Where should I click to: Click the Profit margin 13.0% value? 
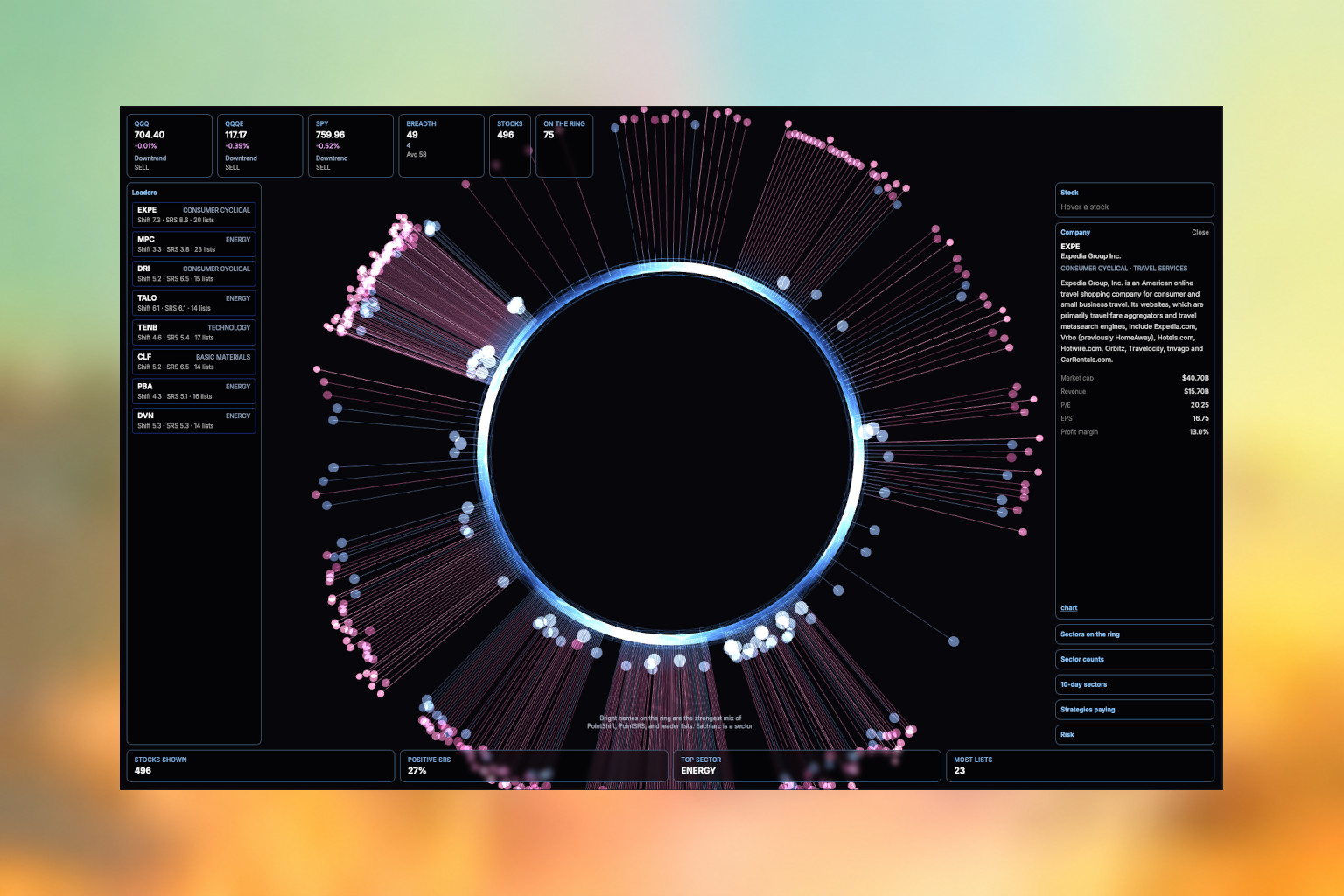(1199, 432)
